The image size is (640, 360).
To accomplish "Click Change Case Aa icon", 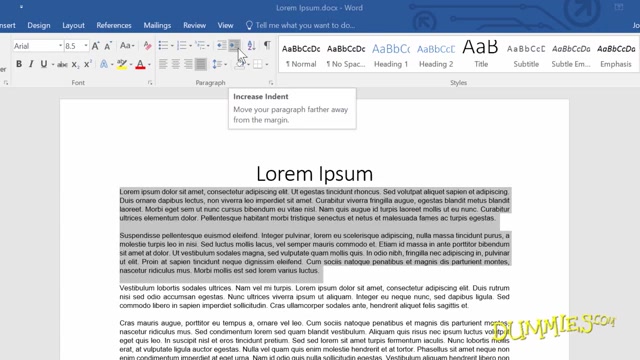I will (127, 46).
